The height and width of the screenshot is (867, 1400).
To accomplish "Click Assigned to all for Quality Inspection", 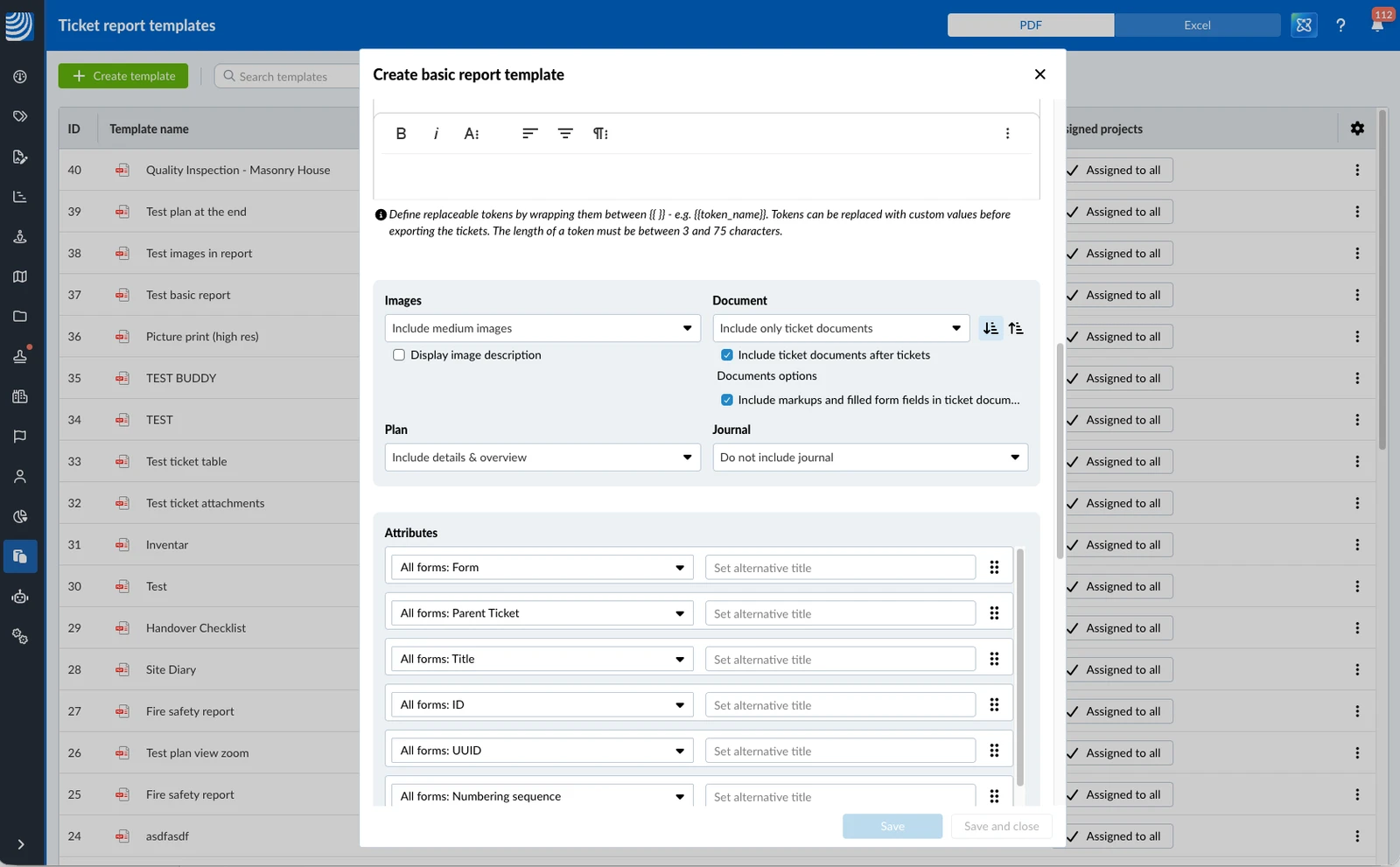I will click(x=1118, y=171).
